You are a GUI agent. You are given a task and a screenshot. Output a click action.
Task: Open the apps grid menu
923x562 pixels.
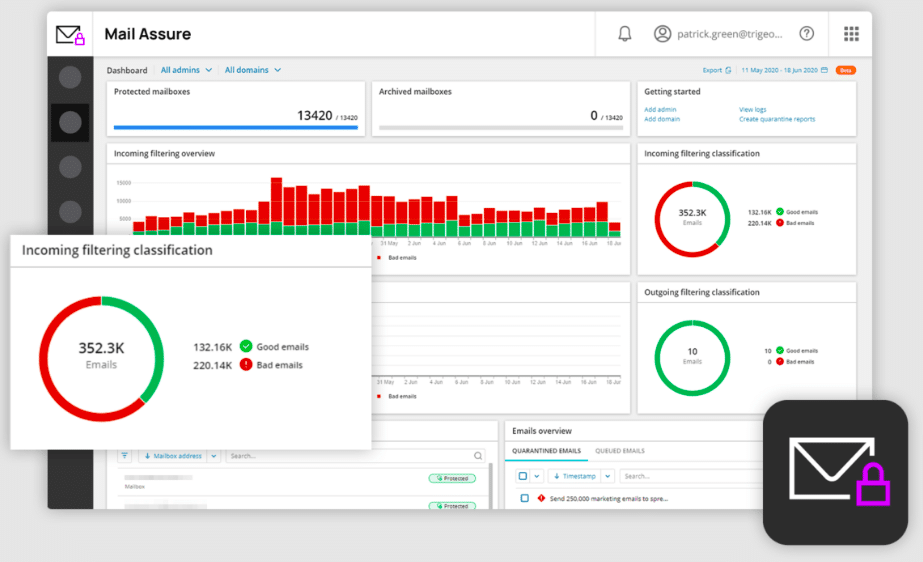851,34
